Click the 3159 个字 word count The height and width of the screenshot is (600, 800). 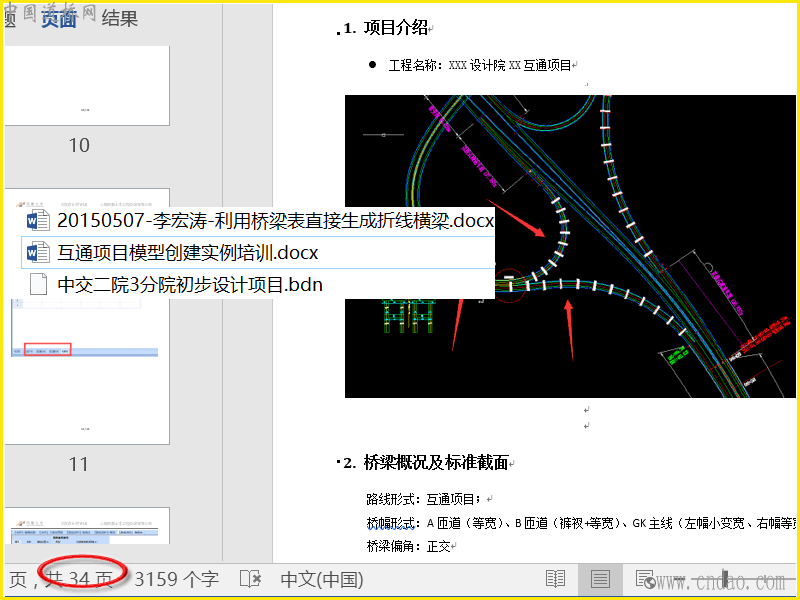(x=177, y=579)
